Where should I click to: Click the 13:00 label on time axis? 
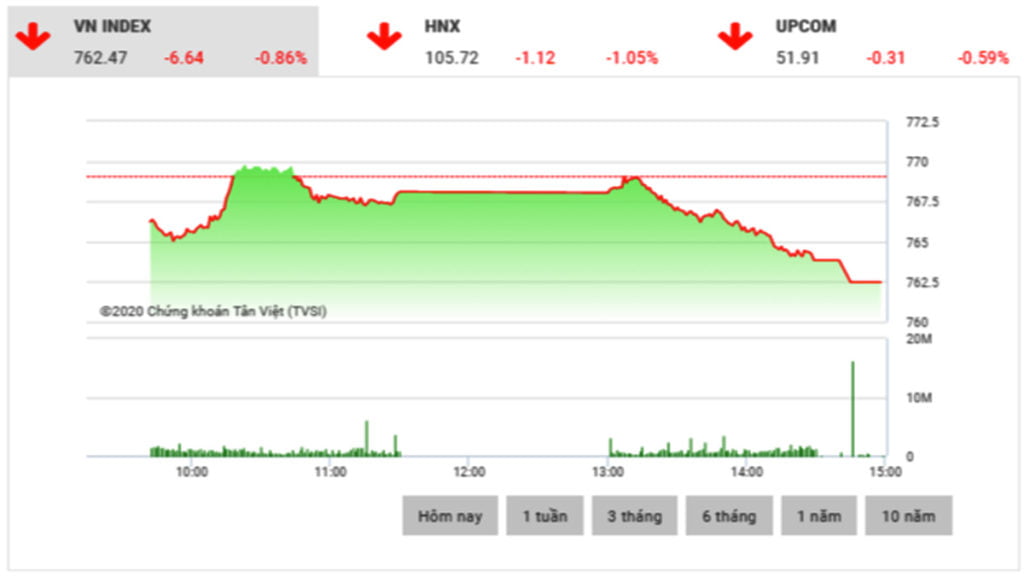click(x=608, y=472)
